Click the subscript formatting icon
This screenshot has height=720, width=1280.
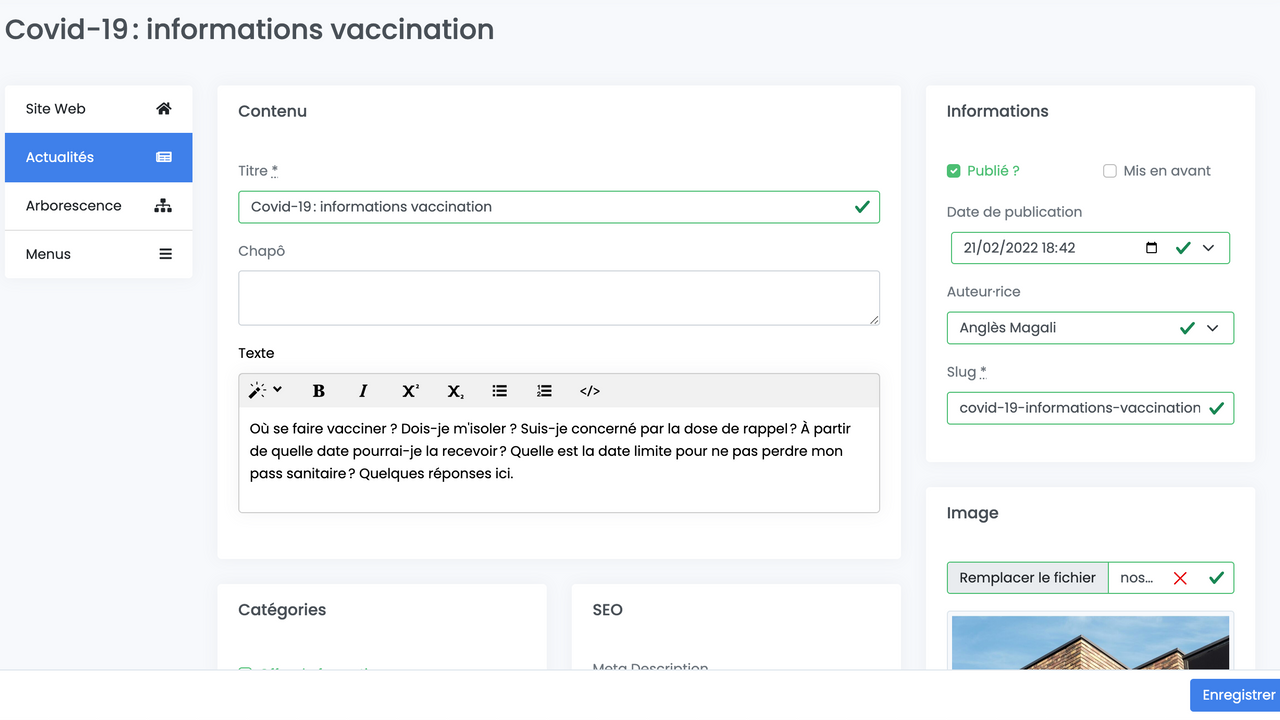coord(455,391)
